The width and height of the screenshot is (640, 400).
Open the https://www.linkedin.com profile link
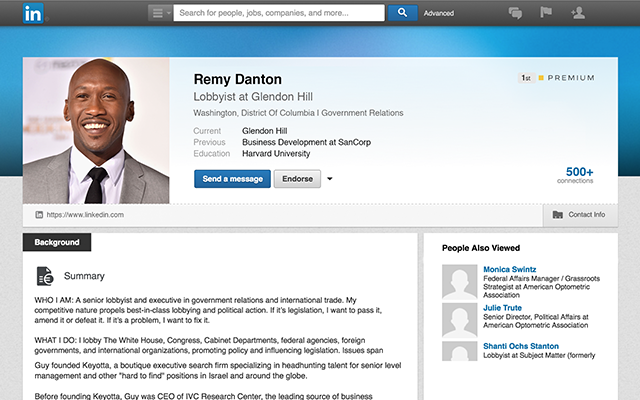click(85, 215)
